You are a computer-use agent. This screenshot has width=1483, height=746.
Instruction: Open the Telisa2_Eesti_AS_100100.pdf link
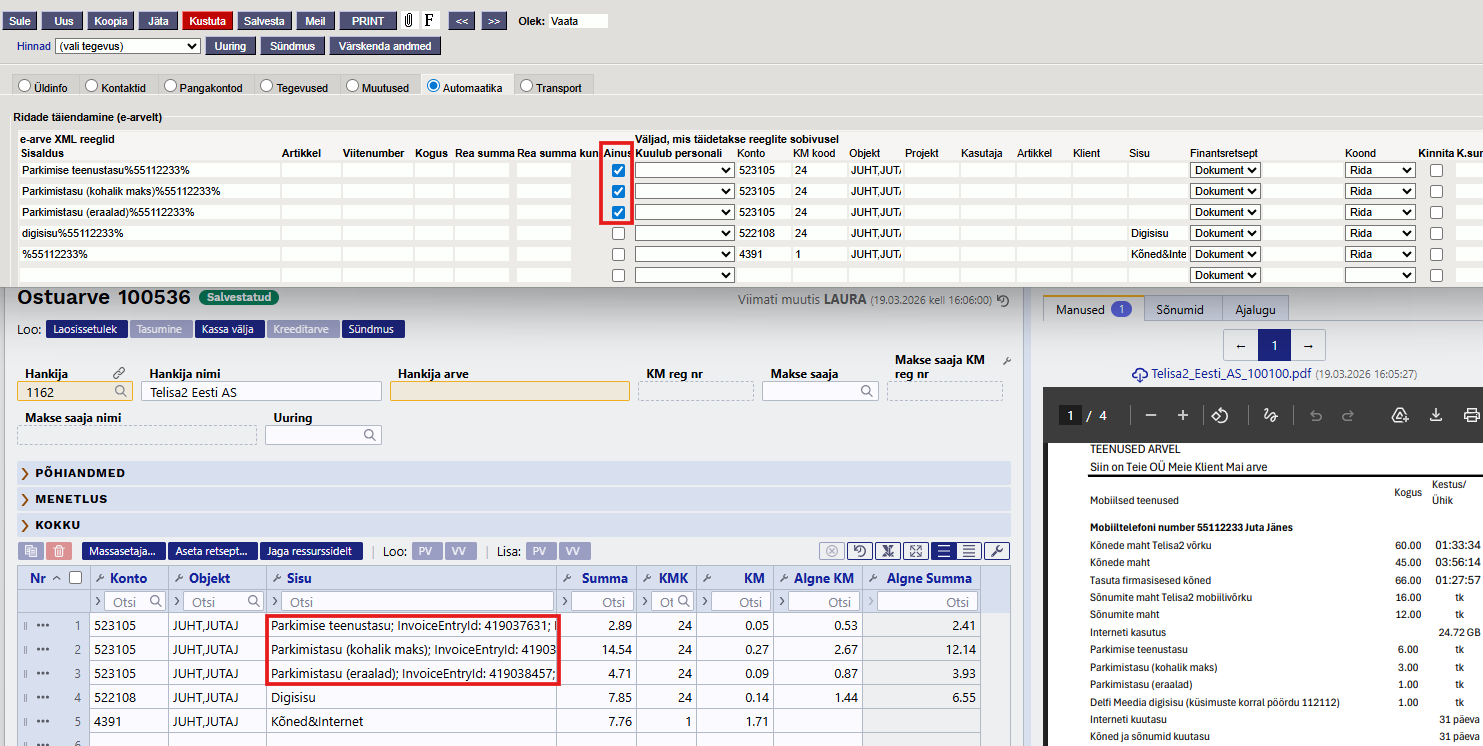(1229, 374)
